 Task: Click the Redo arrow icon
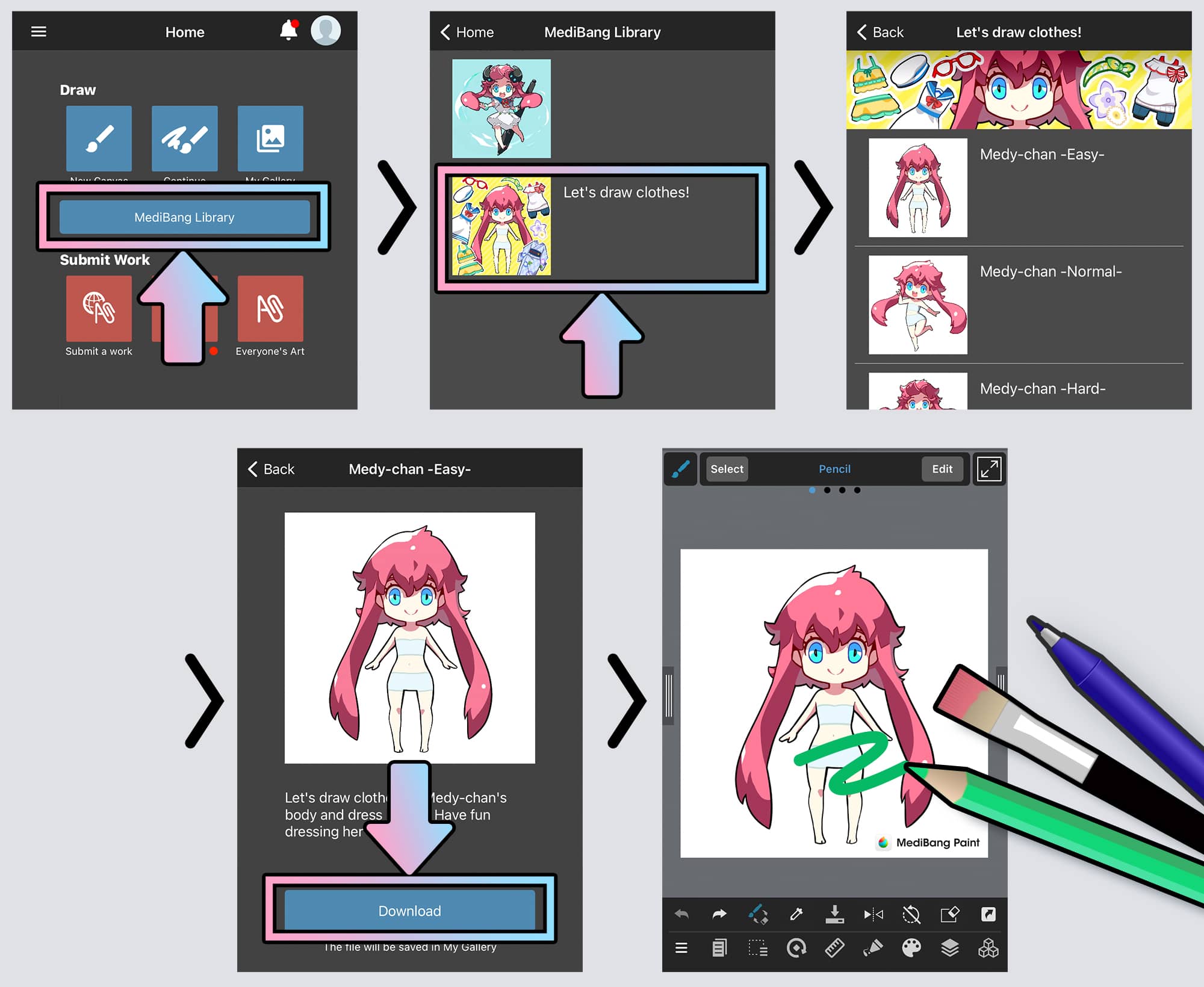[x=719, y=914]
